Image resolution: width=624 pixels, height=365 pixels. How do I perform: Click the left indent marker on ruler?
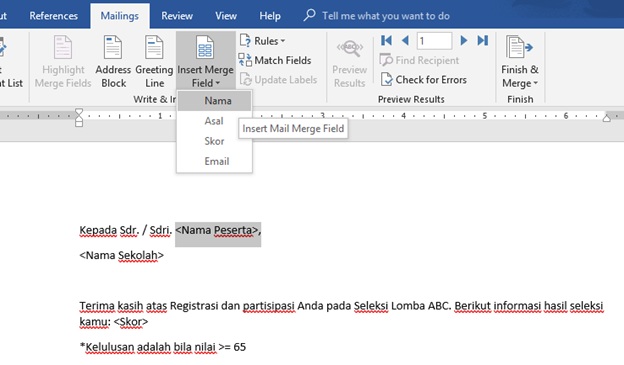coord(79,117)
